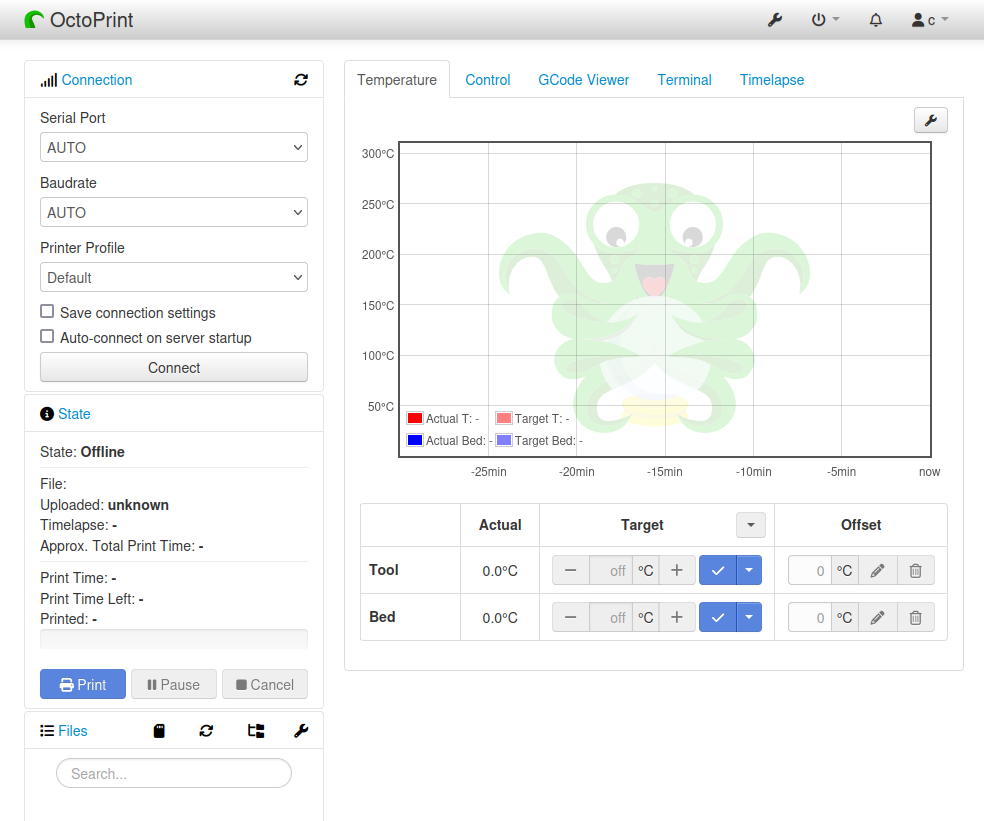The width and height of the screenshot is (984, 821).
Task: Open GCode Viewer tab
Action: (584, 80)
